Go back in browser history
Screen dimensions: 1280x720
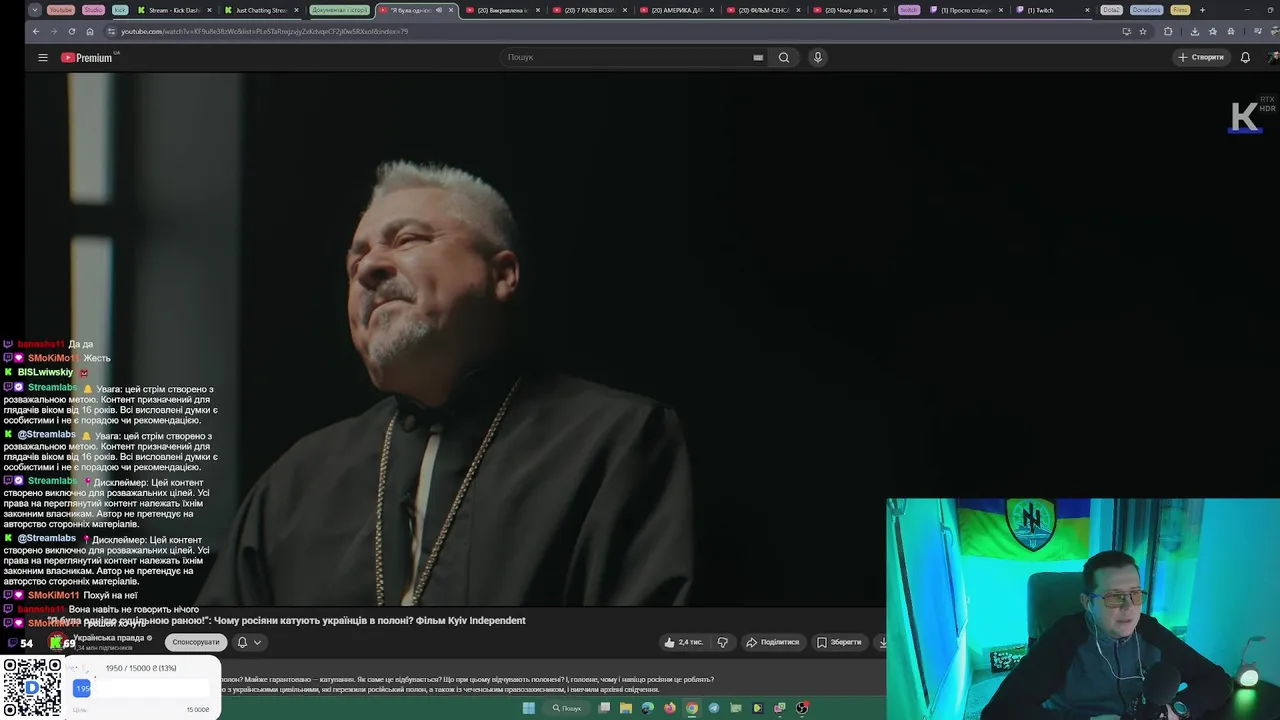[36, 31]
